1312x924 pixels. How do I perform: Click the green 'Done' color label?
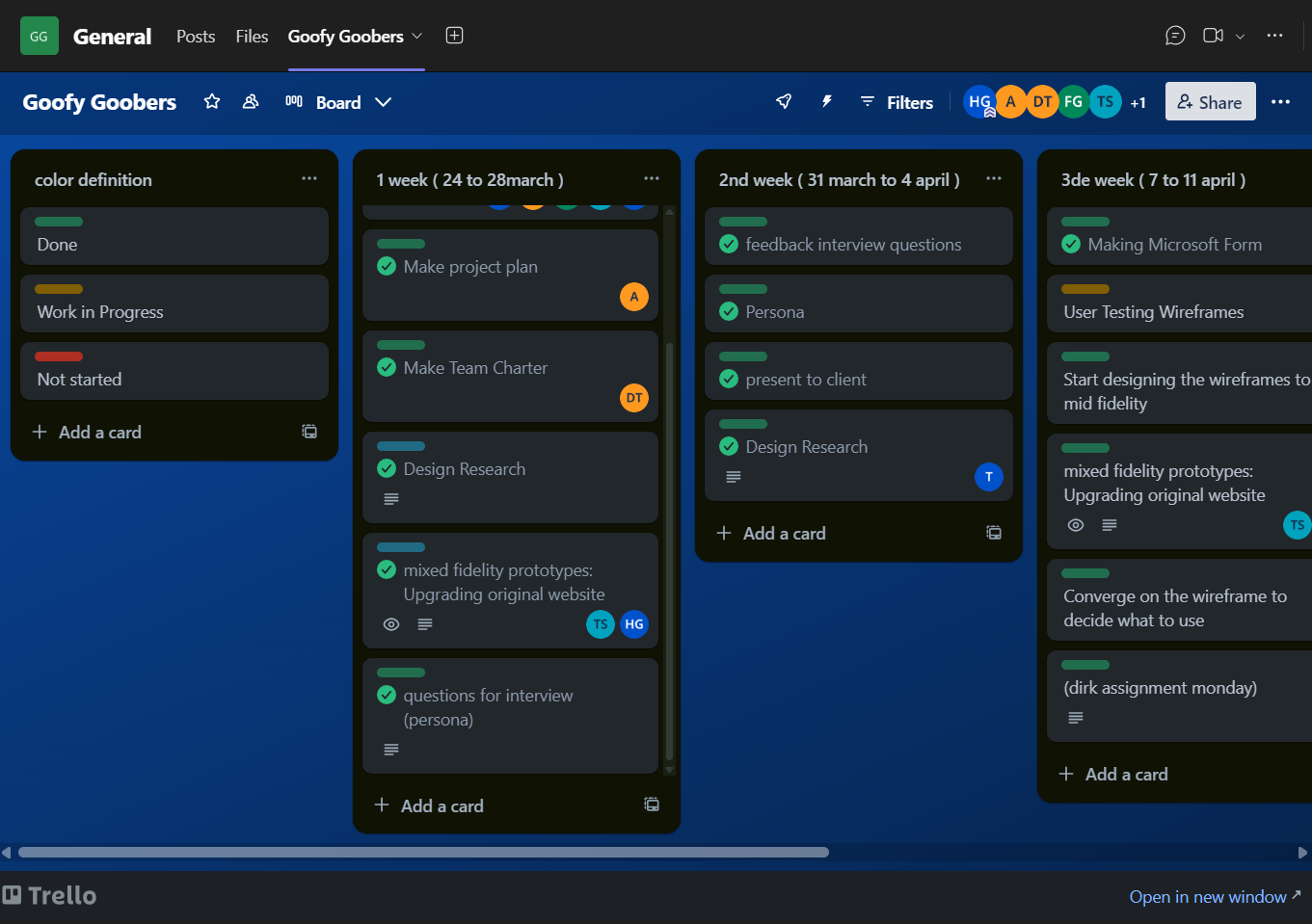tap(59, 221)
